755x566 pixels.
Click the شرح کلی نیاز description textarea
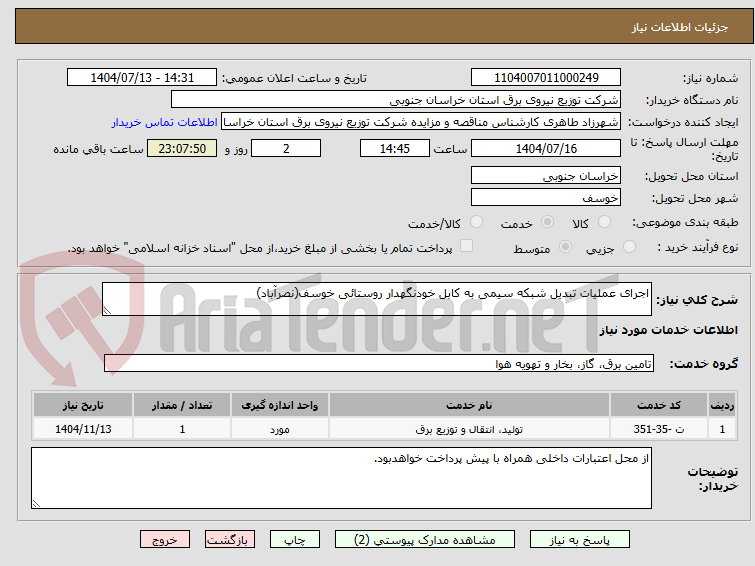click(x=377, y=299)
